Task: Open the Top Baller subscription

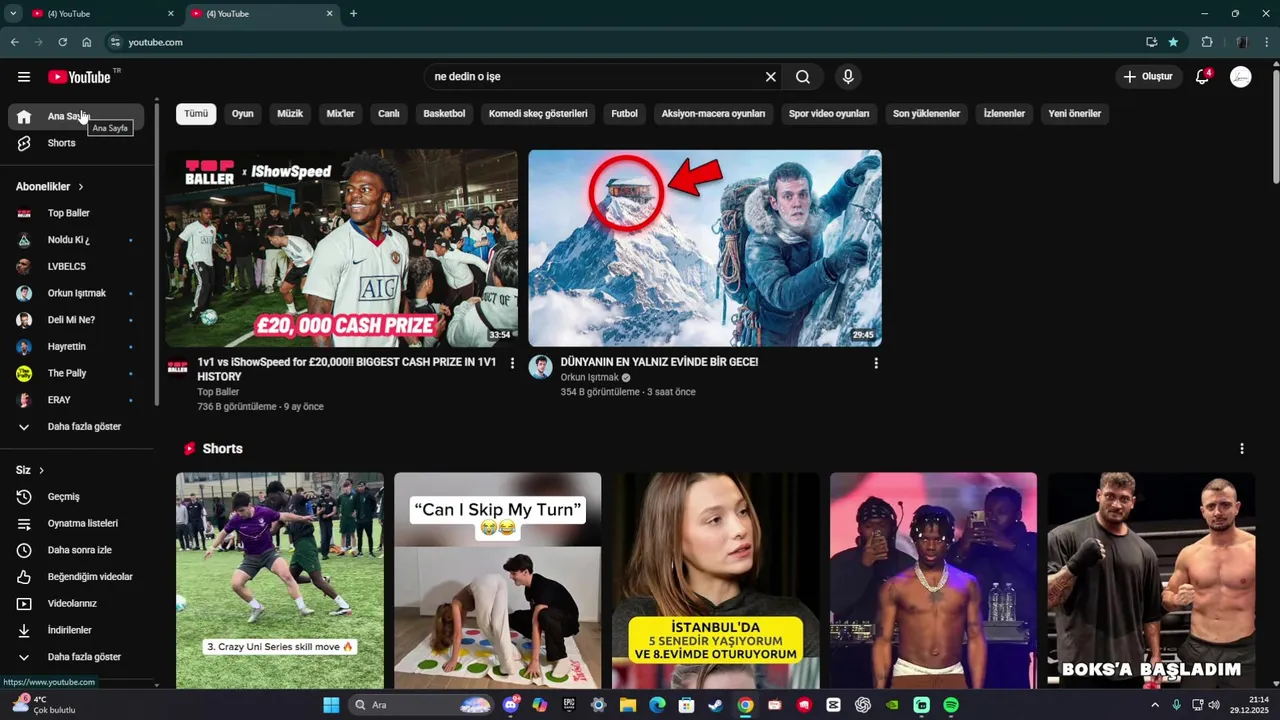Action: pos(76,213)
